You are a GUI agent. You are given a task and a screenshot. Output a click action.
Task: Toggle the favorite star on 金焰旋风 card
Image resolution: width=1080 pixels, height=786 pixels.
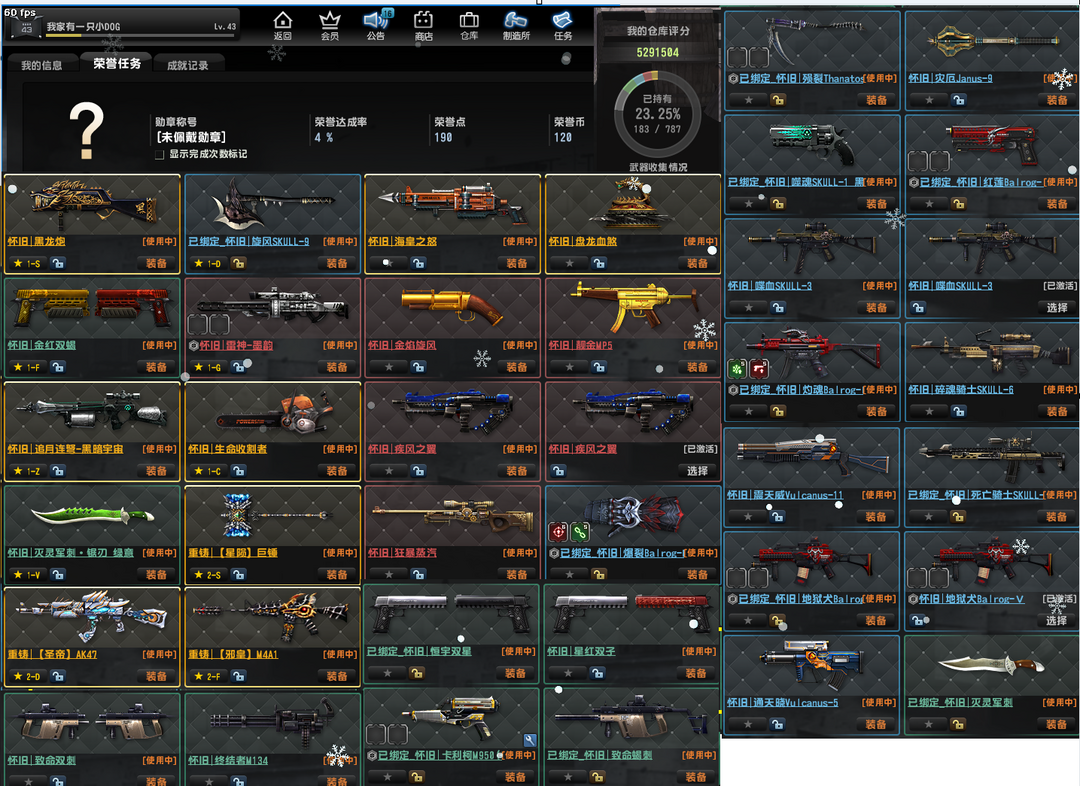[x=389, y=367]
